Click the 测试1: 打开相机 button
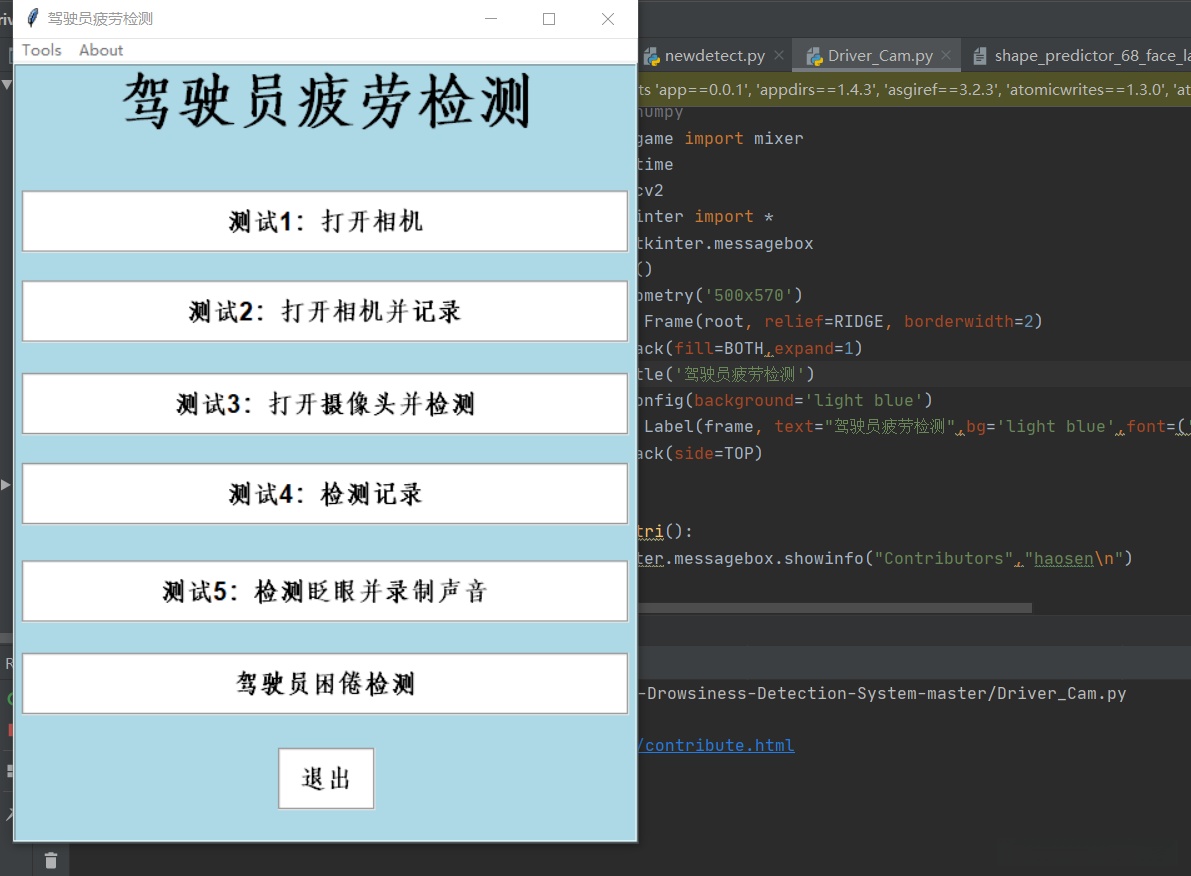The width and height of the screenshot is (1191, 876). (325, 221)
